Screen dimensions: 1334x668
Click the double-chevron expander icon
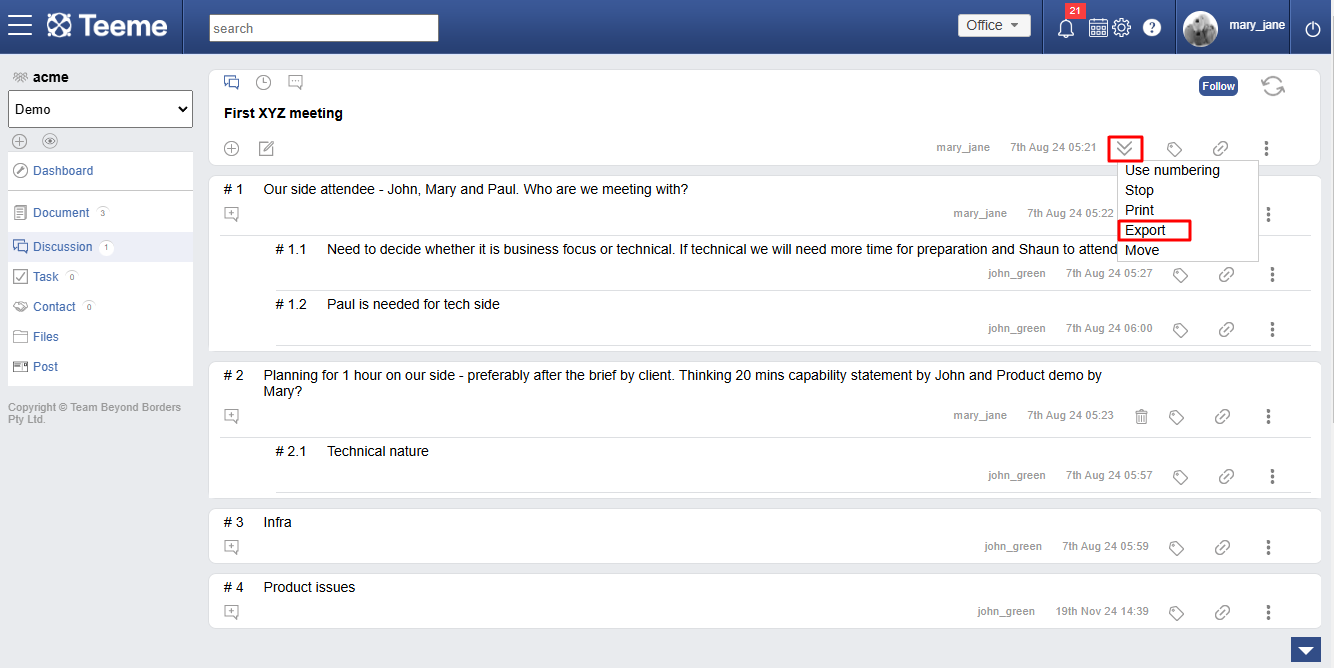tap(1125, 149)
